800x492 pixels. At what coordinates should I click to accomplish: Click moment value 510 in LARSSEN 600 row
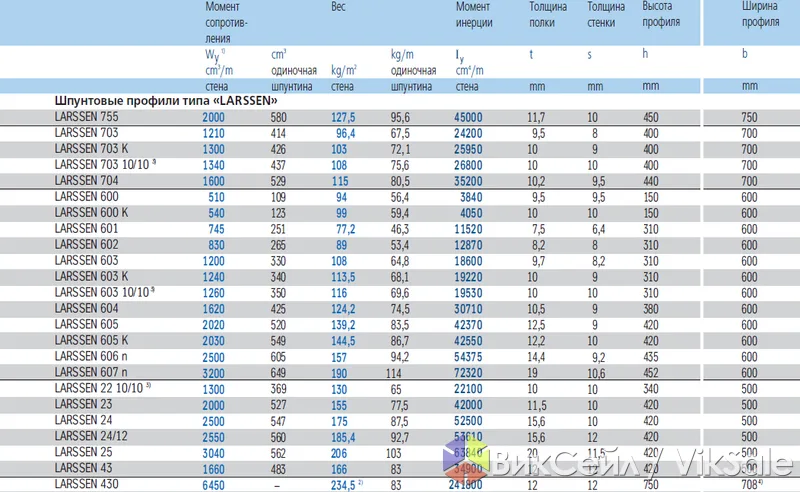click(x=216, y=197)
